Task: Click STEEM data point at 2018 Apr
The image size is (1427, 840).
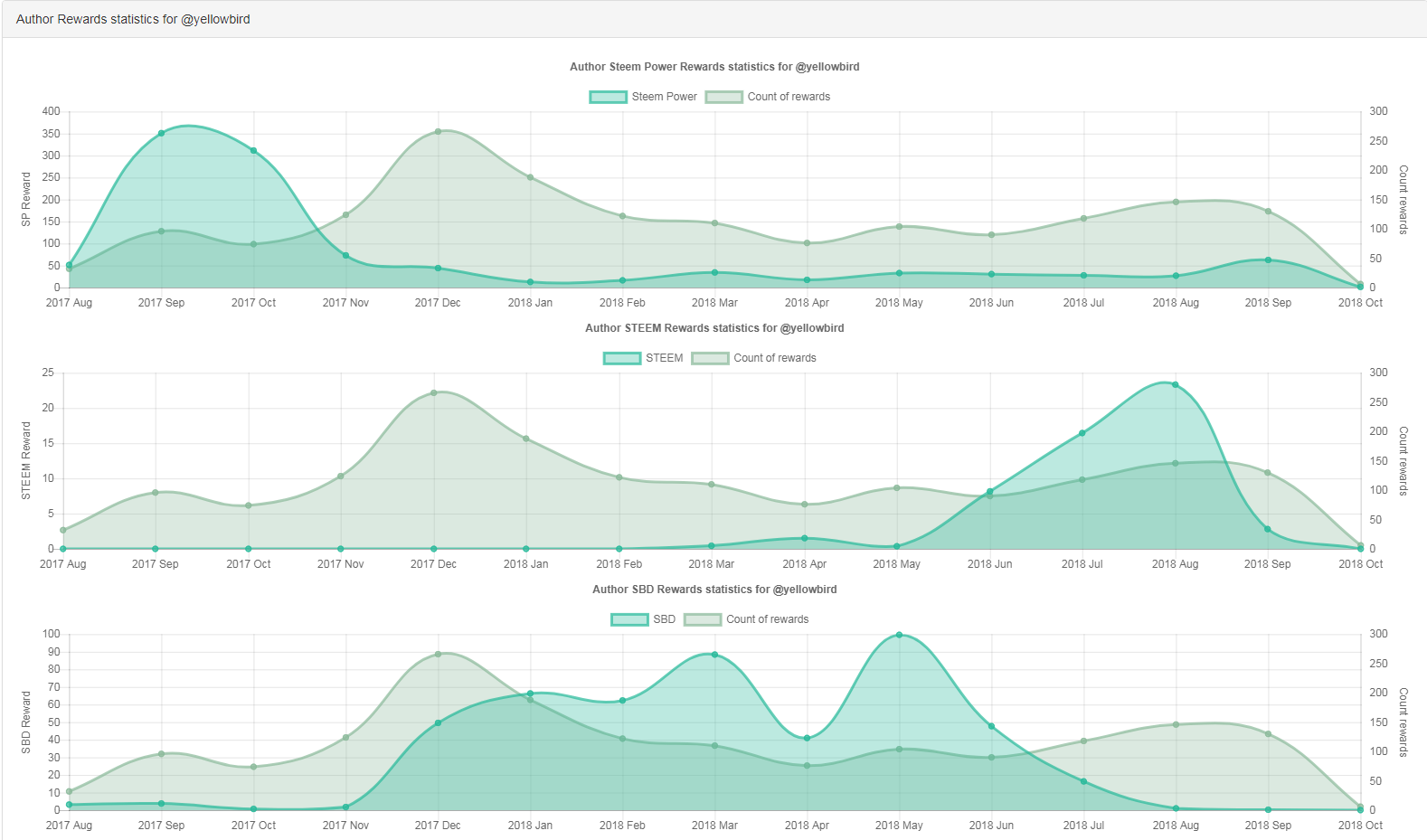Action: coord(805,538)
